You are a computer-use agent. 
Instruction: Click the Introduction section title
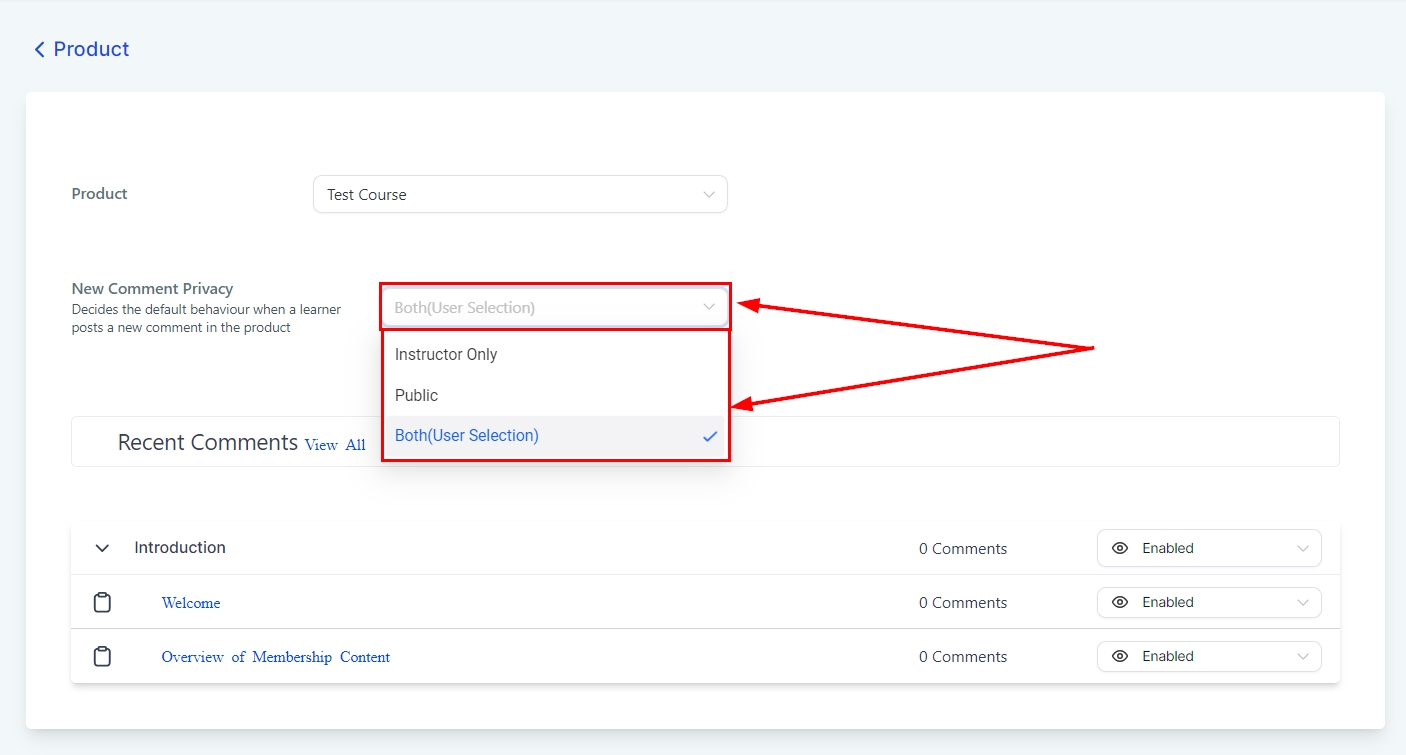(x=180, y=548)
